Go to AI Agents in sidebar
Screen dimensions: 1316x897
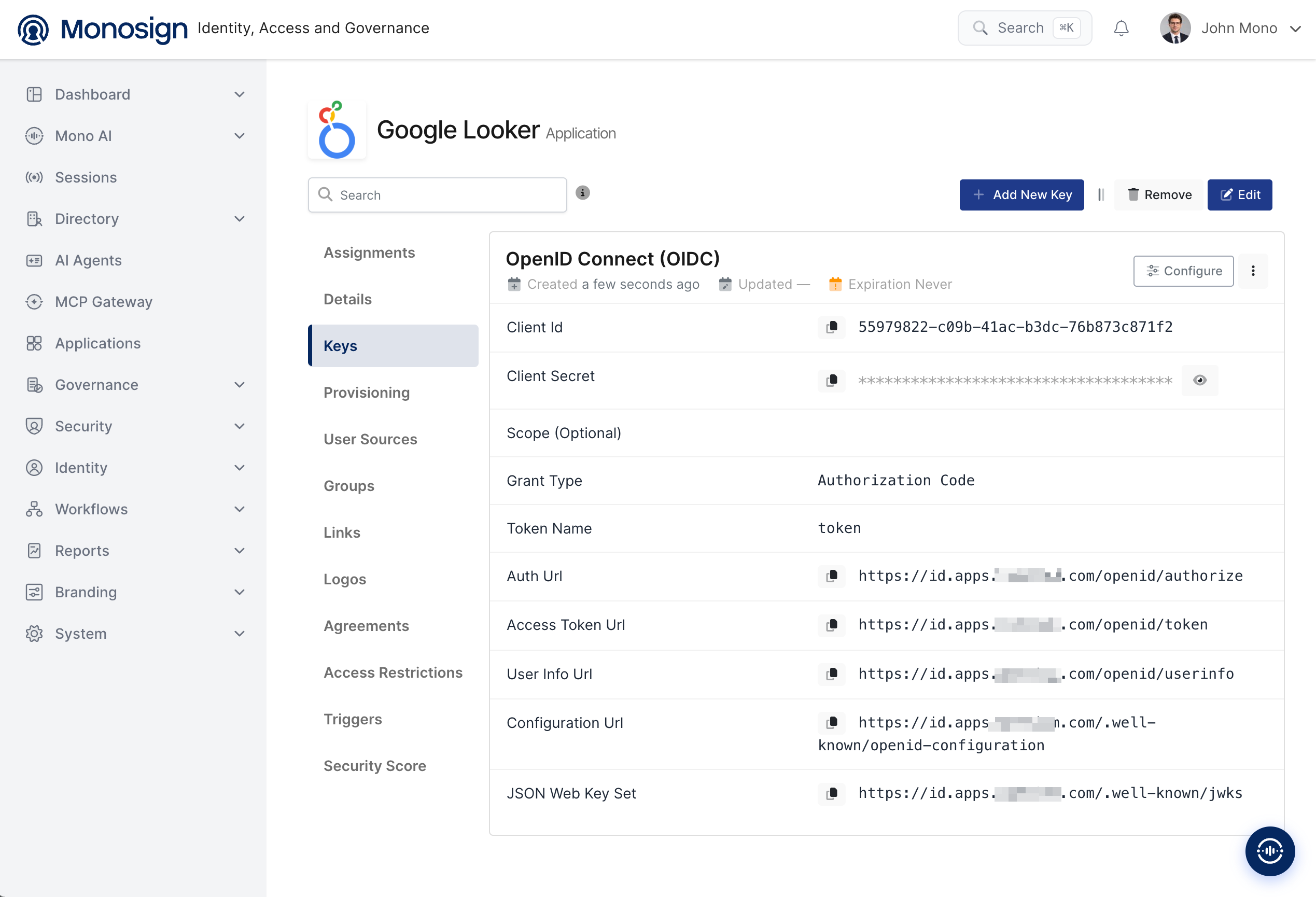88,260
